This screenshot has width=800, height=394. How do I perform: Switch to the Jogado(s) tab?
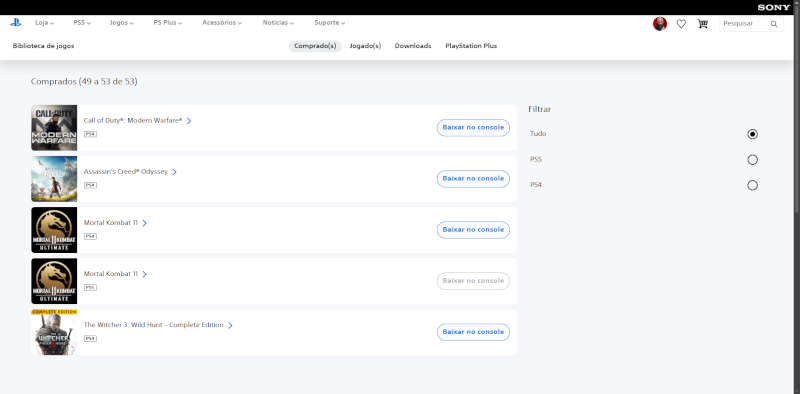coord(365,46)
